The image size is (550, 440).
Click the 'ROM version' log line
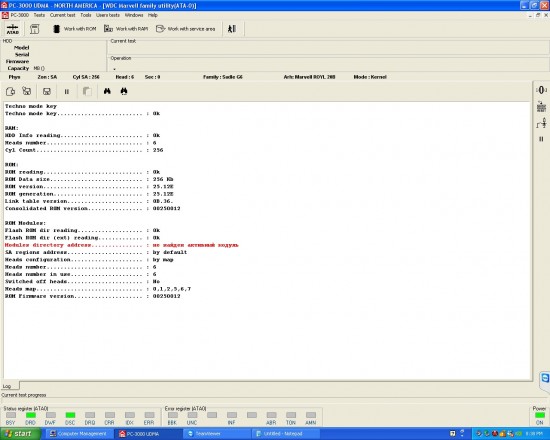click(89, 187)
